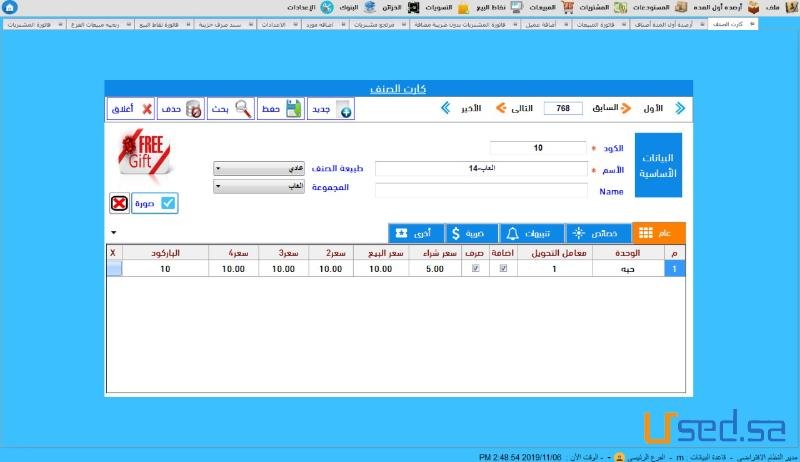Screen dimensions: 800x462
Task: Click the record number field showing 768
Action: tap(563, 108)
